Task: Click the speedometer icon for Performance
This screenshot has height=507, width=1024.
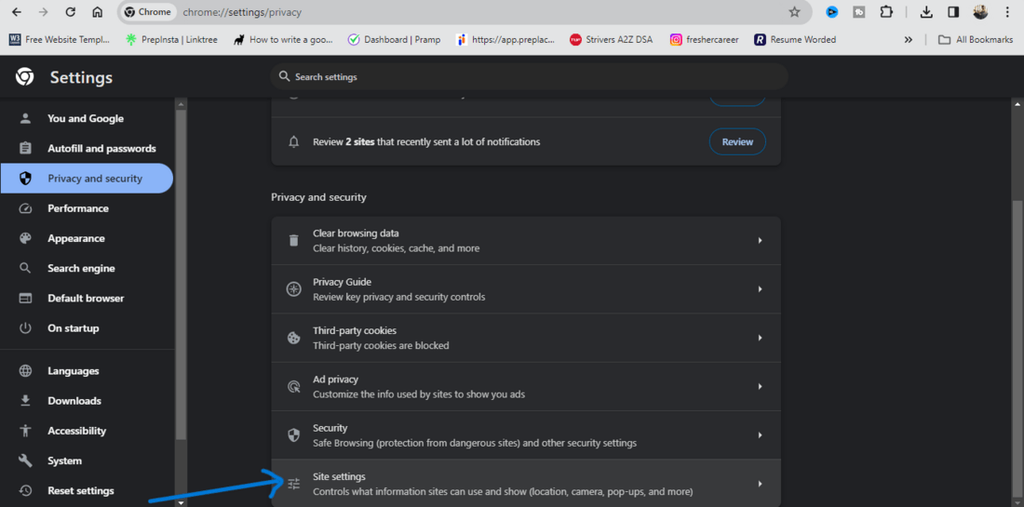Action: tap(25, 208)
